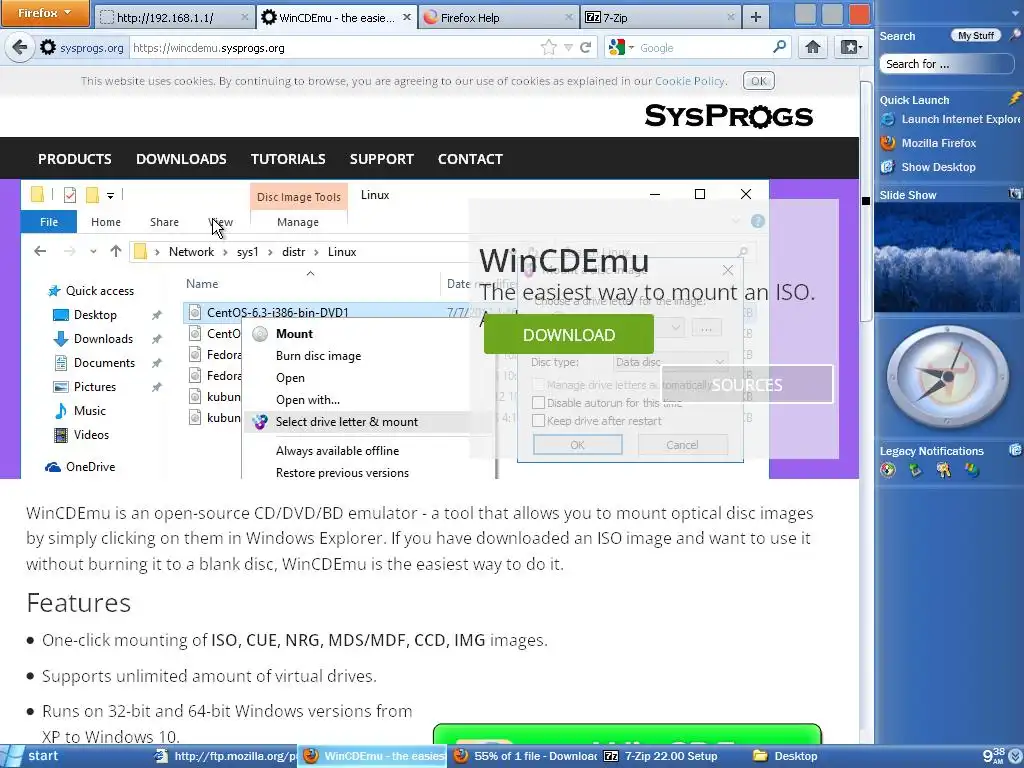Switch to ftp.mozilla.org taskbar window
The height and width of the screenshot is (768, 1024).
(x=224, y=756)
